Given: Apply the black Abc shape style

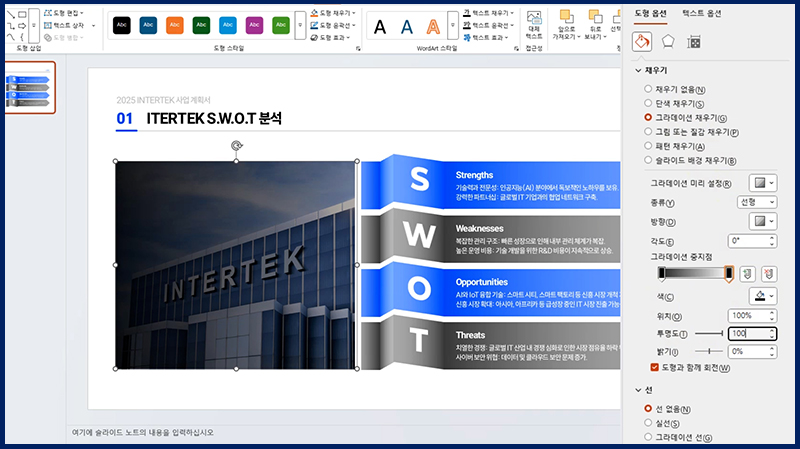Looking at the screenshot, I should (121, 25).
